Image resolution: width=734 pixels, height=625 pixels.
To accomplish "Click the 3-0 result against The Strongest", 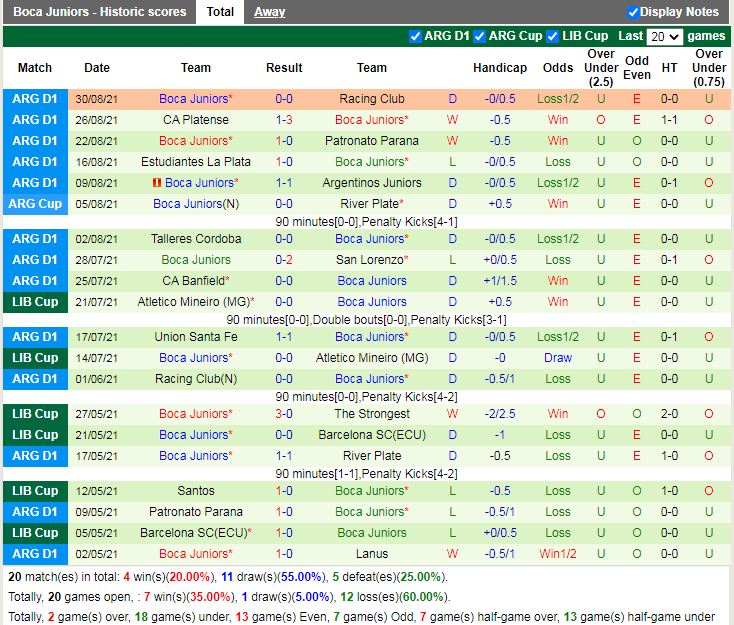I will pos(284,414).
